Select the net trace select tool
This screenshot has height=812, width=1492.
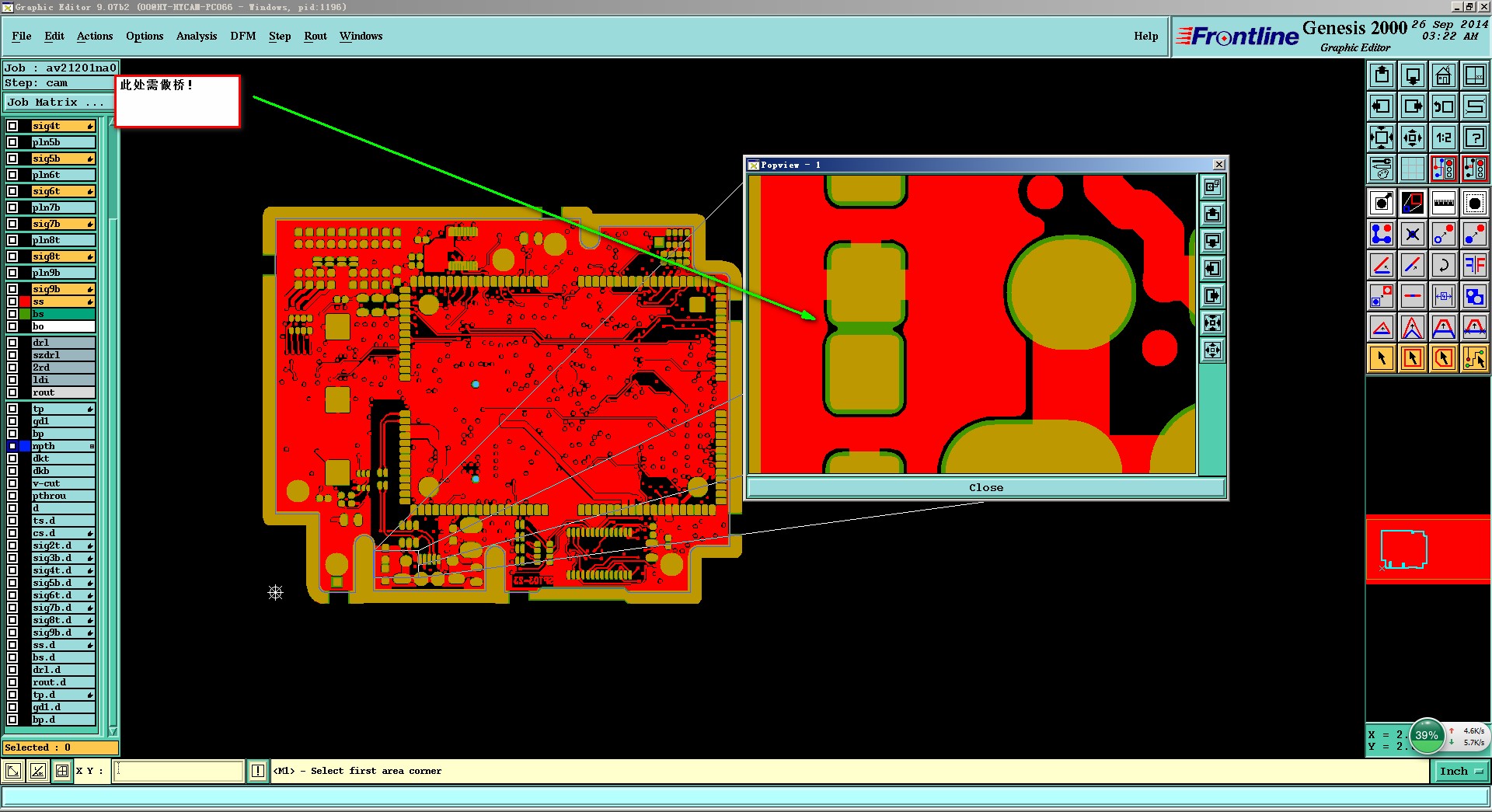[1475, 358]
